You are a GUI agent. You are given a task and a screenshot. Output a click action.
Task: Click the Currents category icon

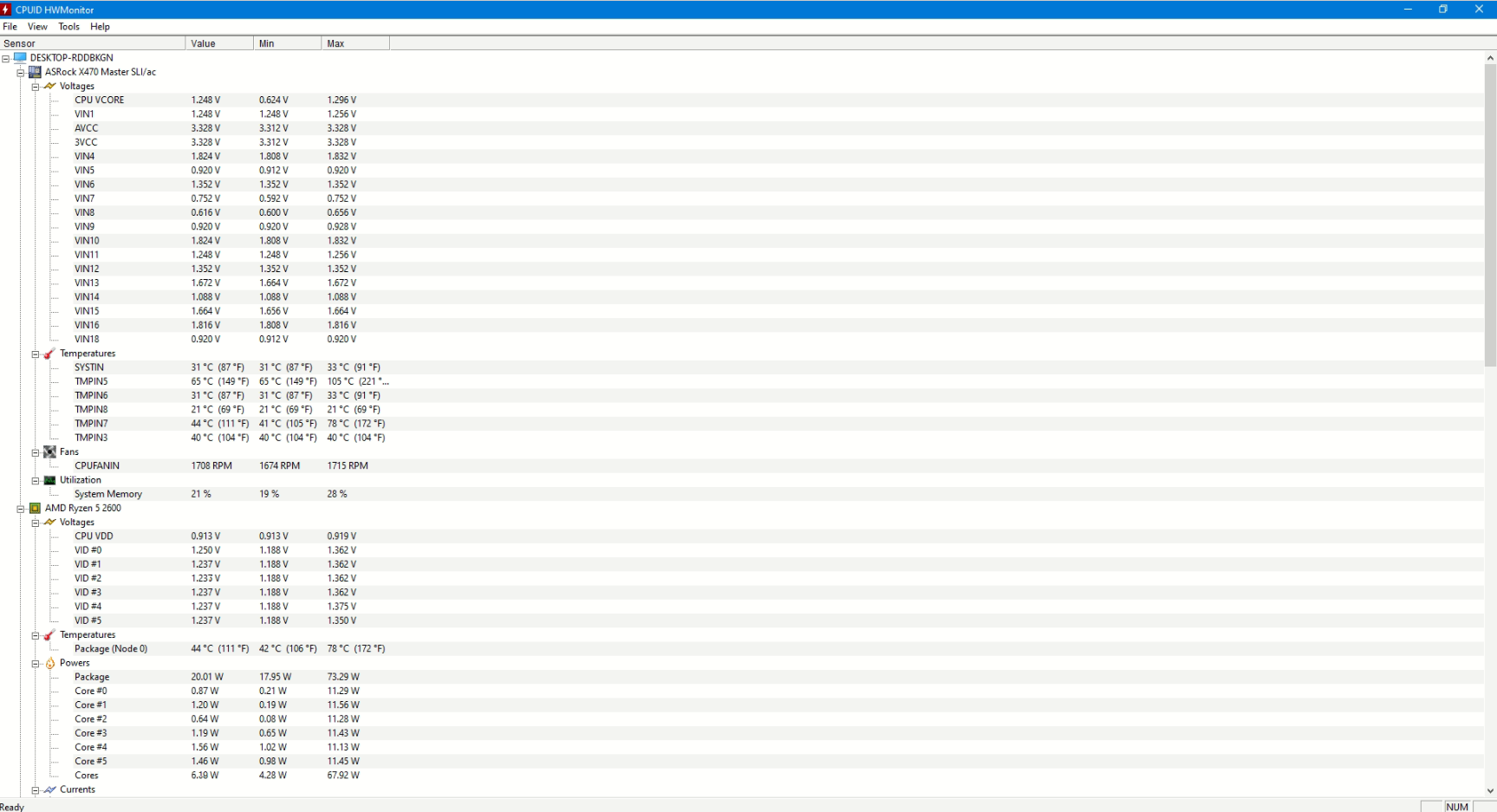(x=49, y=789)
